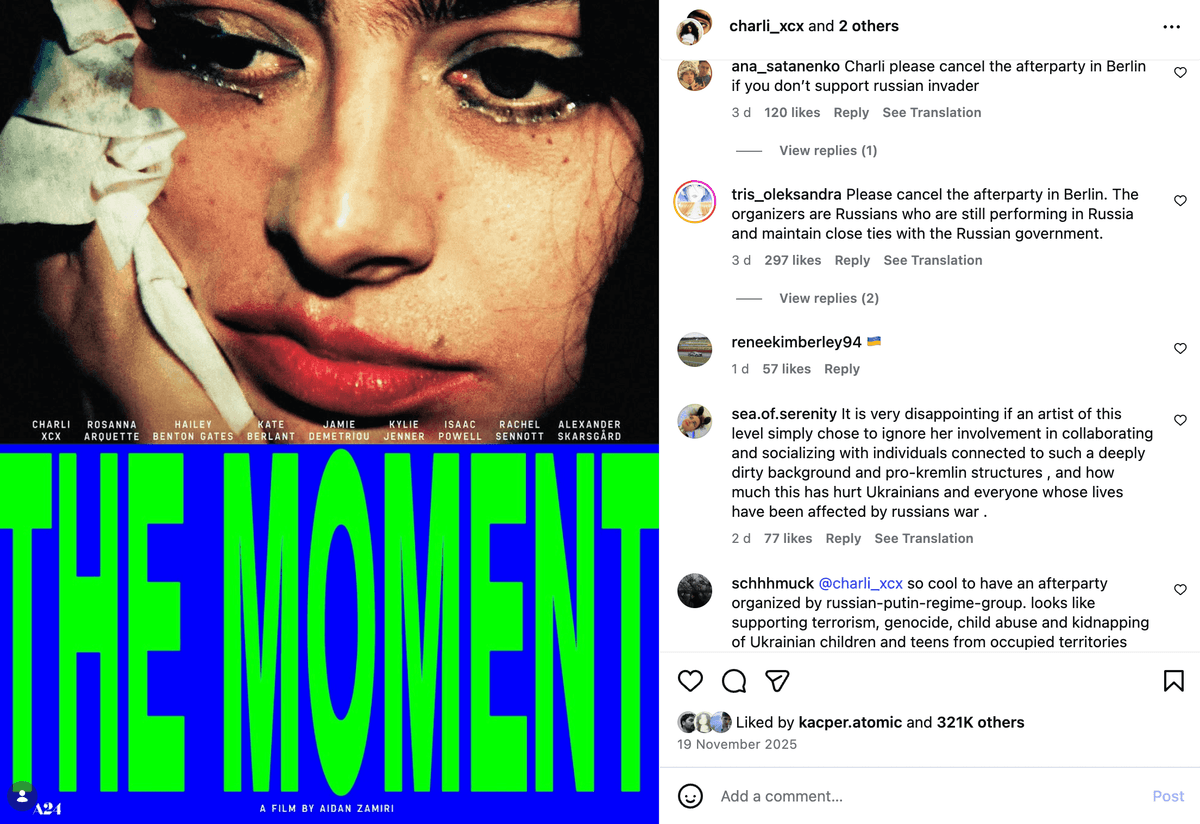
Task: Open the emoji picker smiley icon
Action: point(690,796)
